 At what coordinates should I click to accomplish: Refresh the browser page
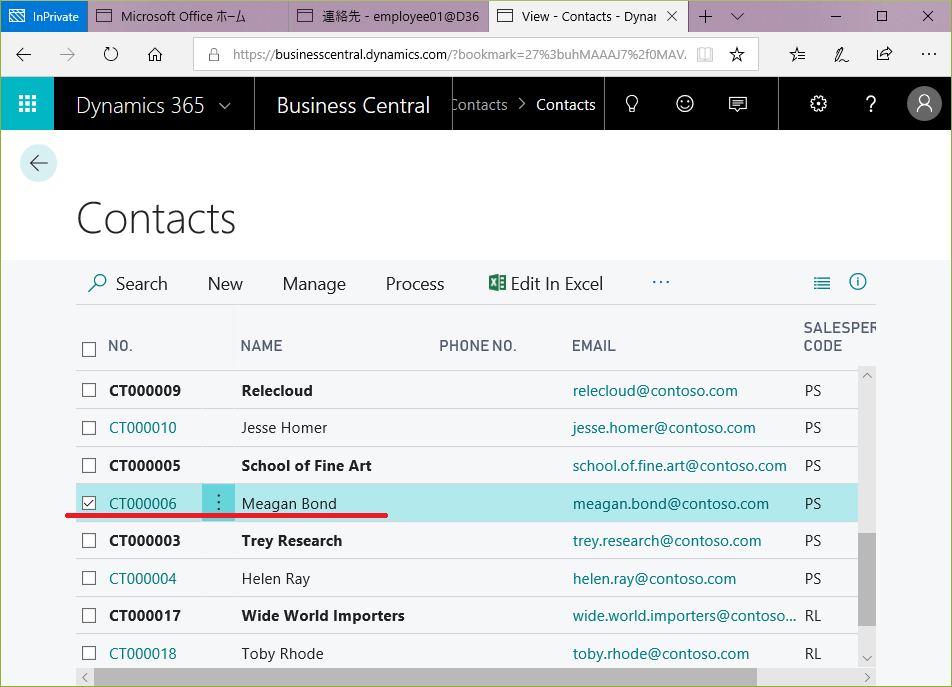pos(110,55)
